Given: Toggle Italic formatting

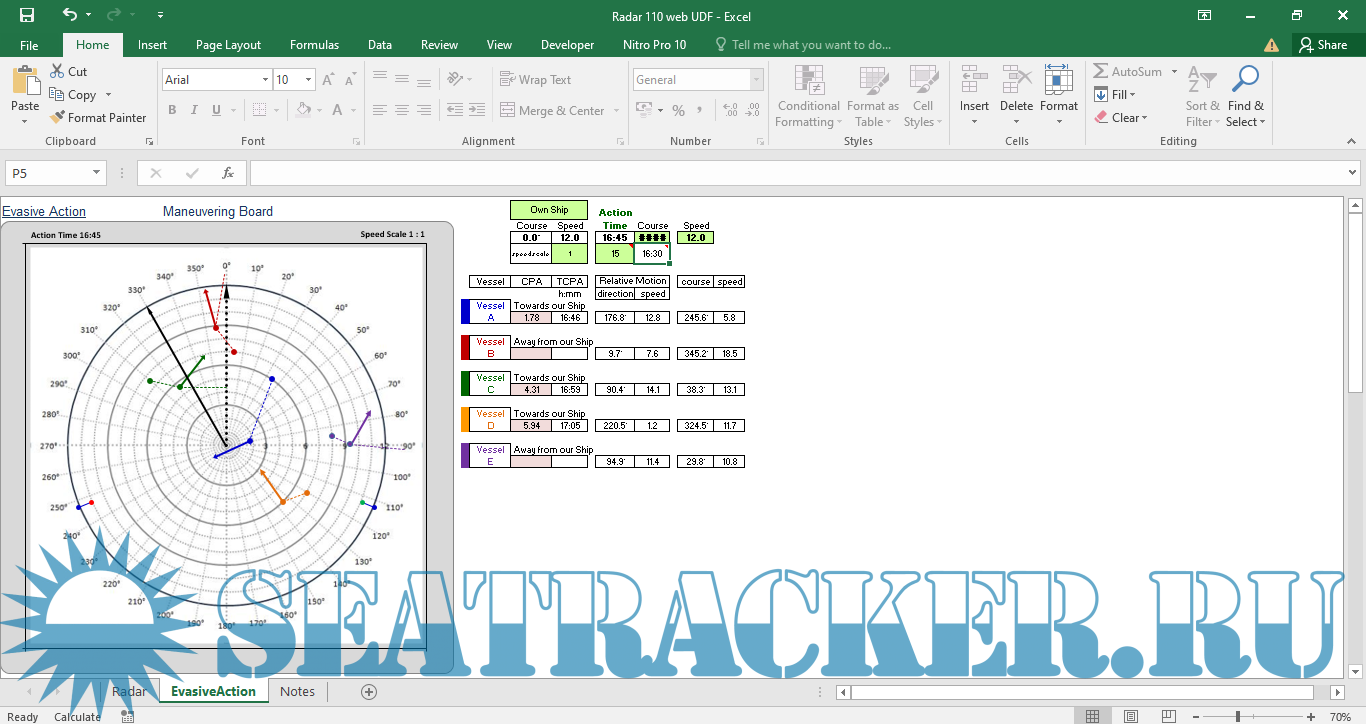Looking at the screenshot, I should 194,110.
